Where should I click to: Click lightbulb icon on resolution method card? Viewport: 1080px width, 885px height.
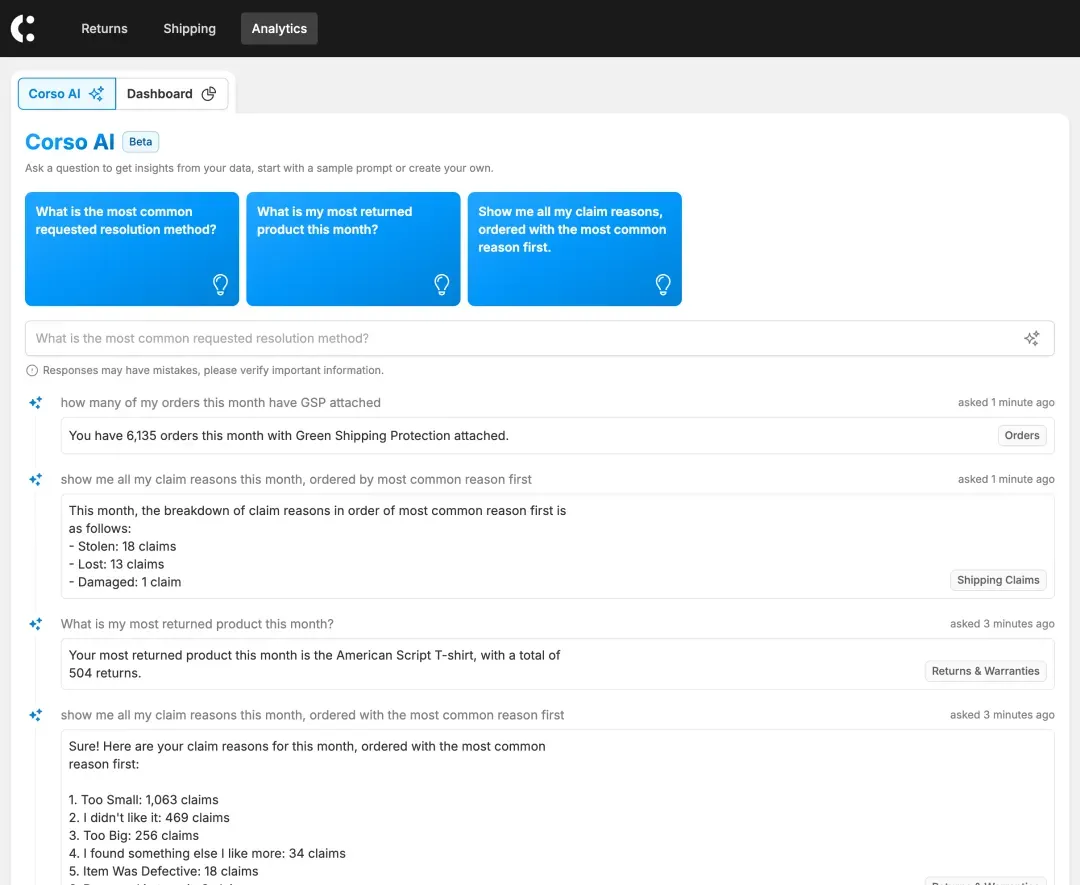click(221, 285)
